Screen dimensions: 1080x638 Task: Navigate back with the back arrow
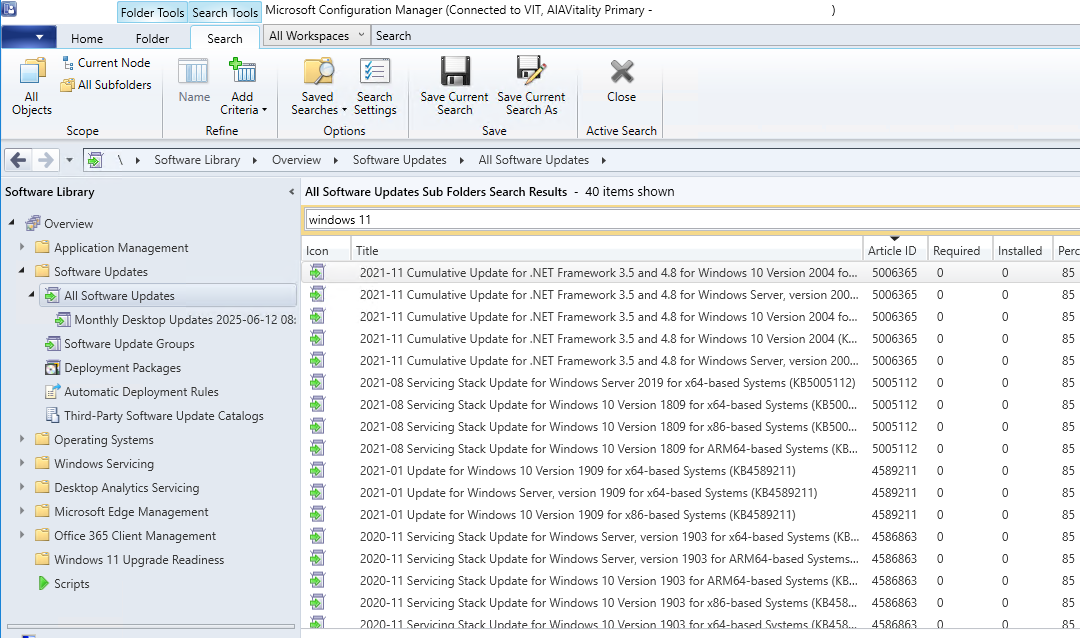19,160
